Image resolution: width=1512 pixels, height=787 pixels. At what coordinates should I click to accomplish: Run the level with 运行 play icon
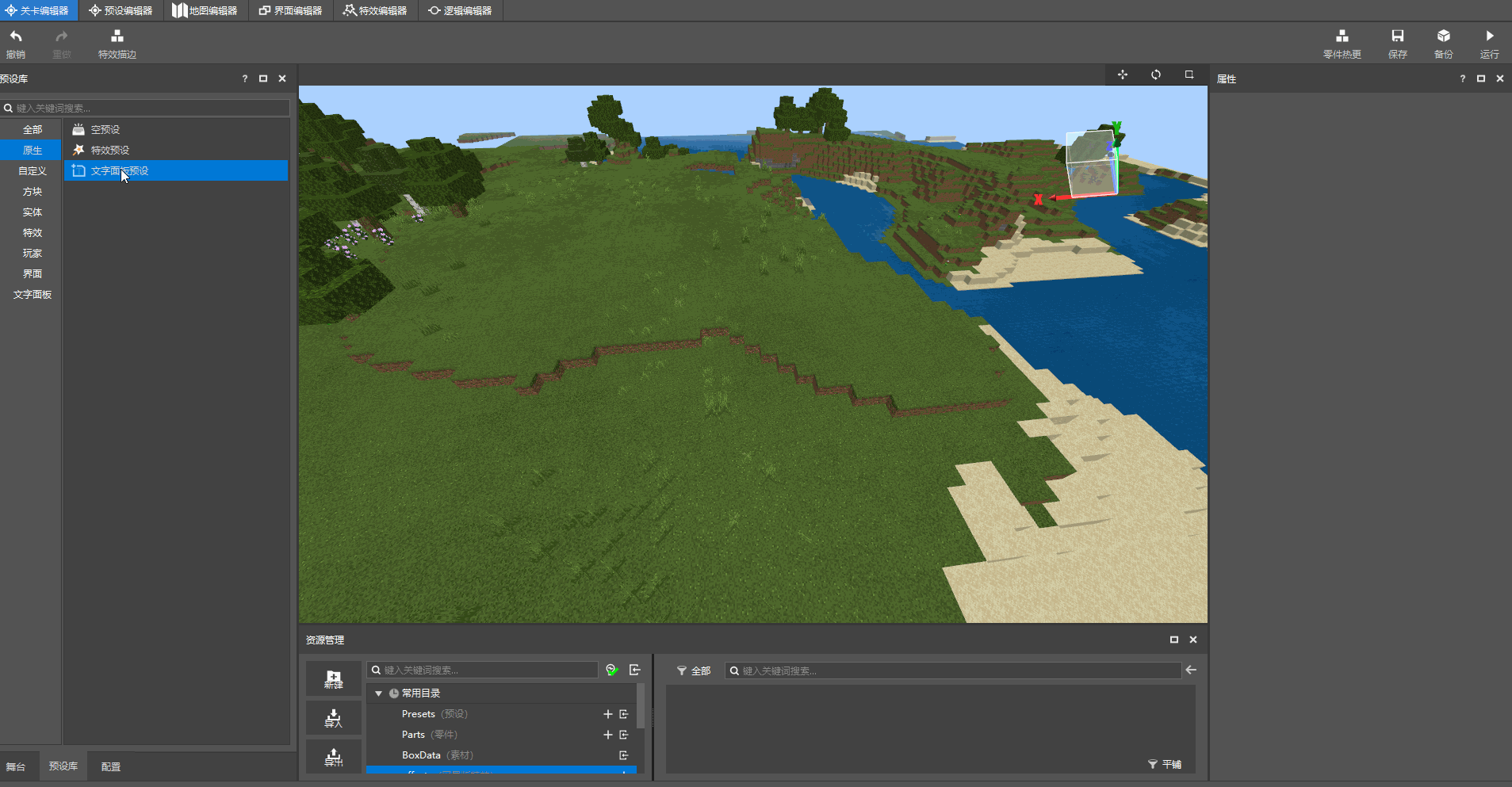pos(1489,36)
